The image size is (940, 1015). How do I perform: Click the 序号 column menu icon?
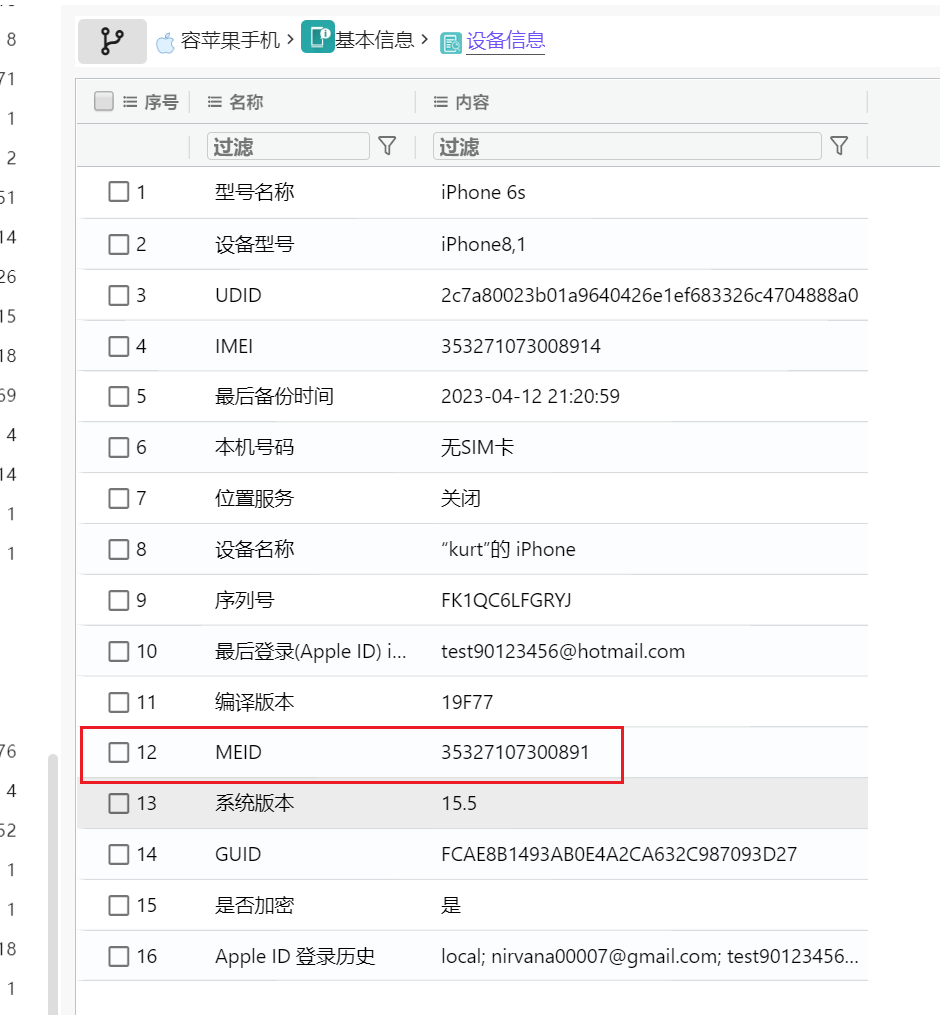point(130,102)
